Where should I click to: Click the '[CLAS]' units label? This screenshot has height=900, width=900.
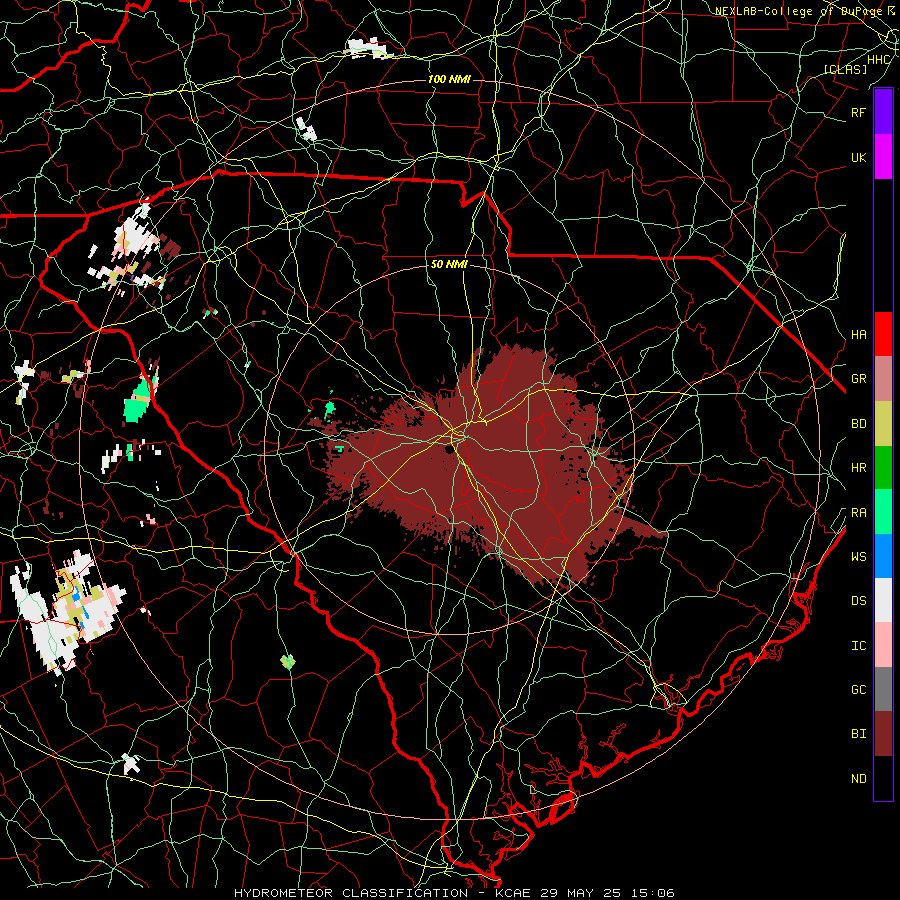pos(845,69)
